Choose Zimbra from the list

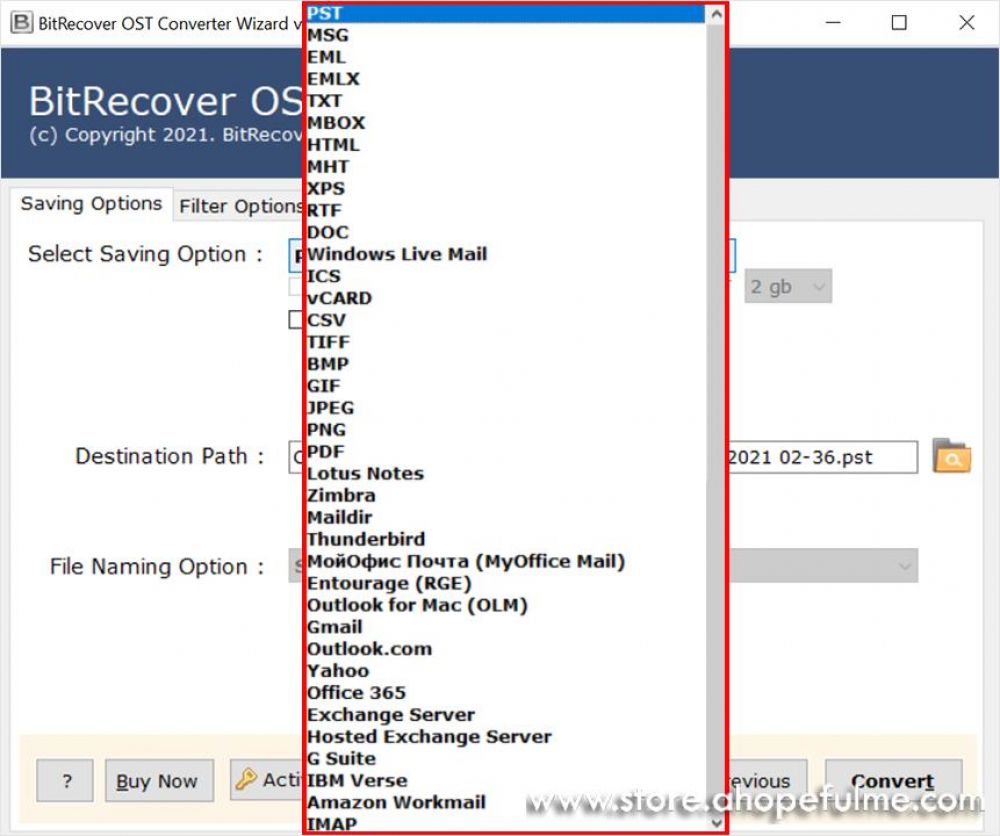[506, 496]
